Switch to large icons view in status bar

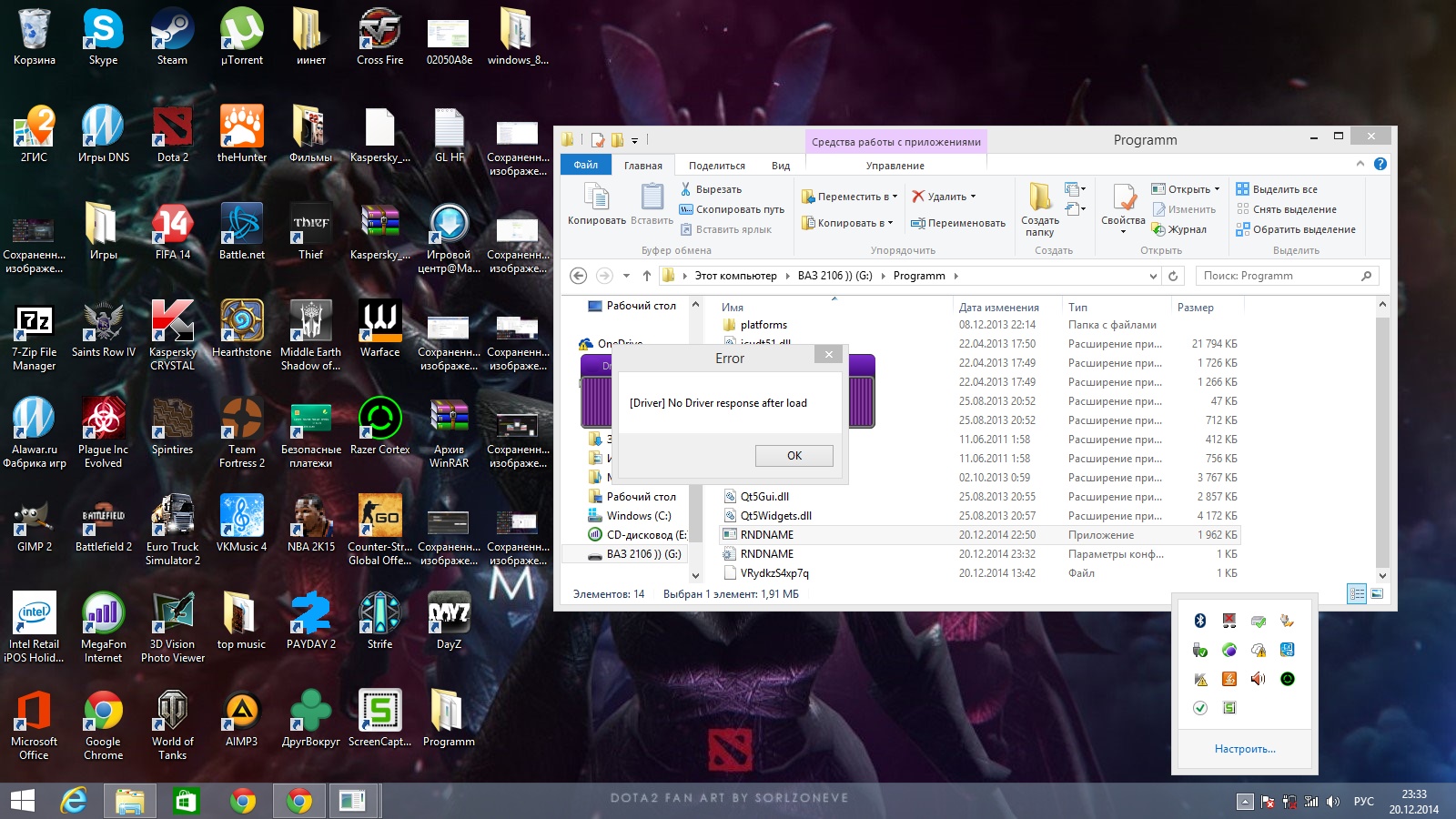1377,594
